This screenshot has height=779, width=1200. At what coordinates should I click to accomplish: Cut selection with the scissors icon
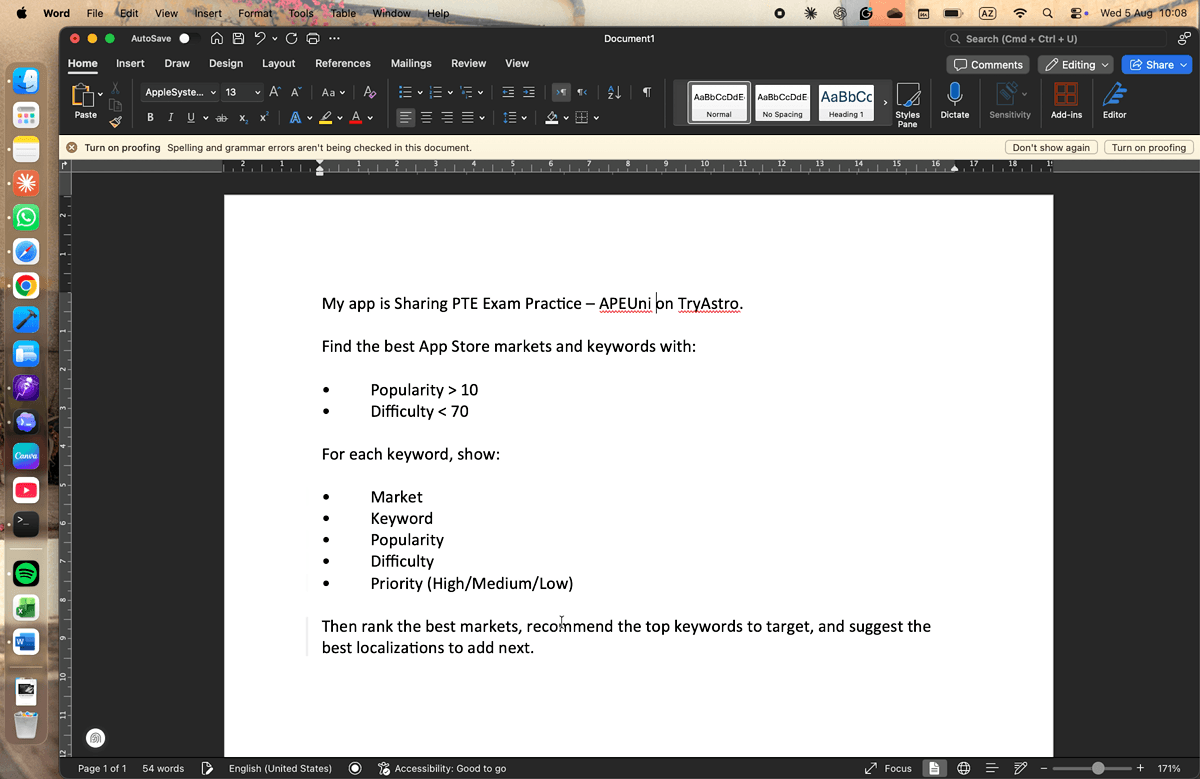click(115, 88)
